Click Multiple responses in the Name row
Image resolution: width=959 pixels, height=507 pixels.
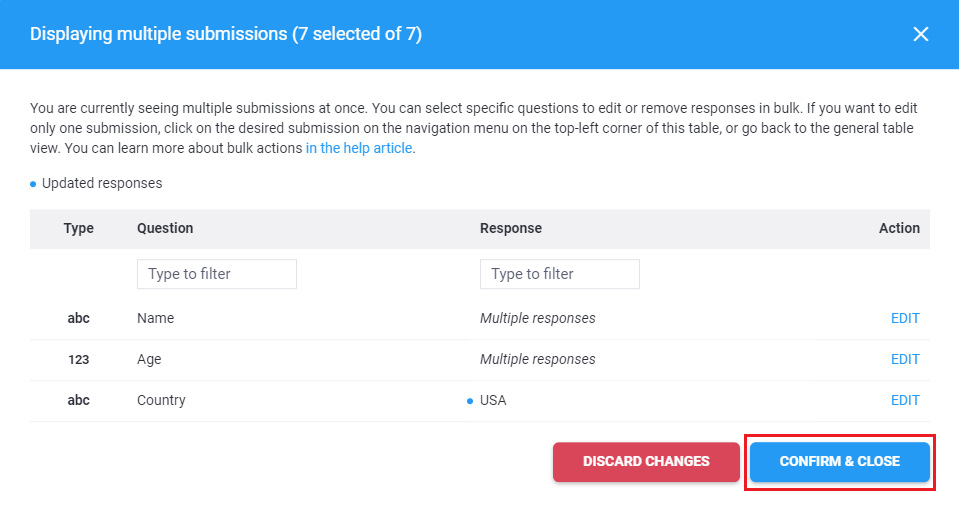[x=537, y=318]
